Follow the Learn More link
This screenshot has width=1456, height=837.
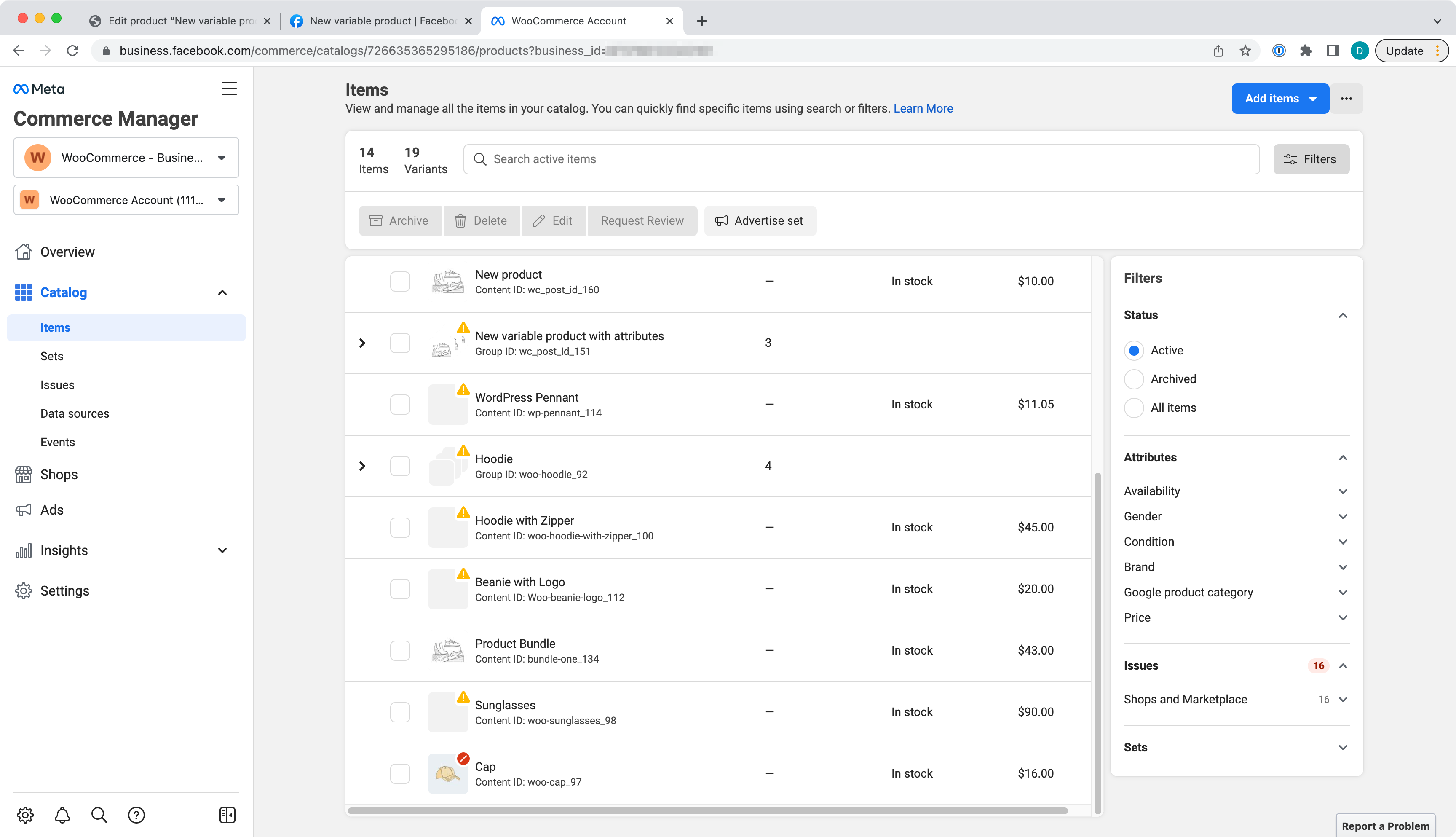[x=923, y=109]
